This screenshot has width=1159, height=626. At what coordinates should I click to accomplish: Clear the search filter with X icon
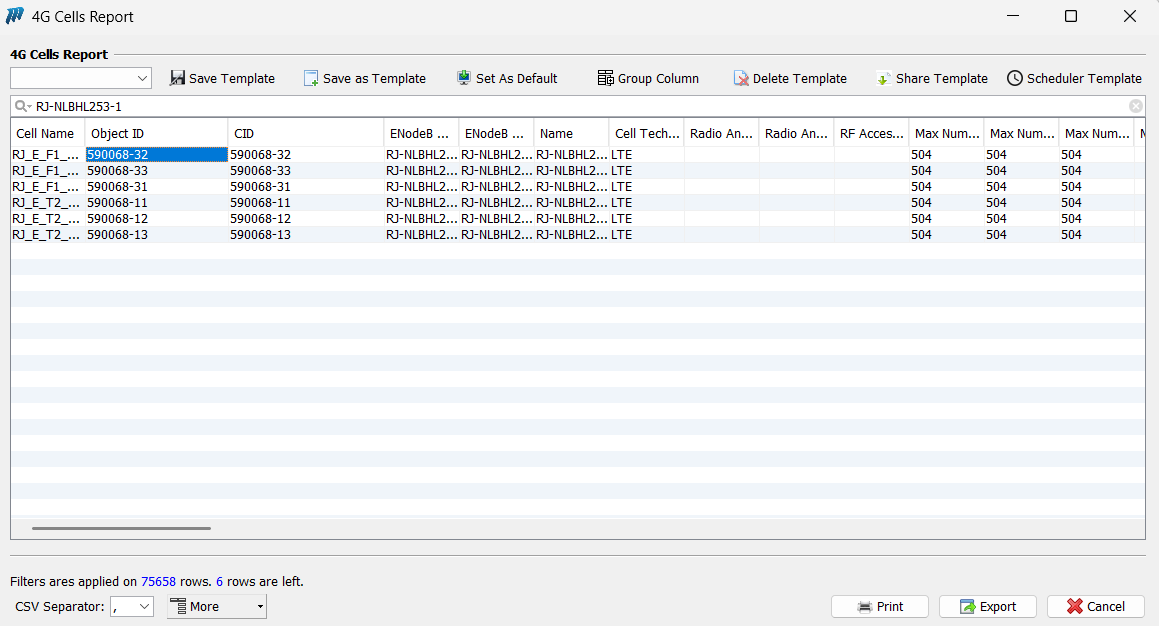pyautogui.click(x=1136, y=106)
